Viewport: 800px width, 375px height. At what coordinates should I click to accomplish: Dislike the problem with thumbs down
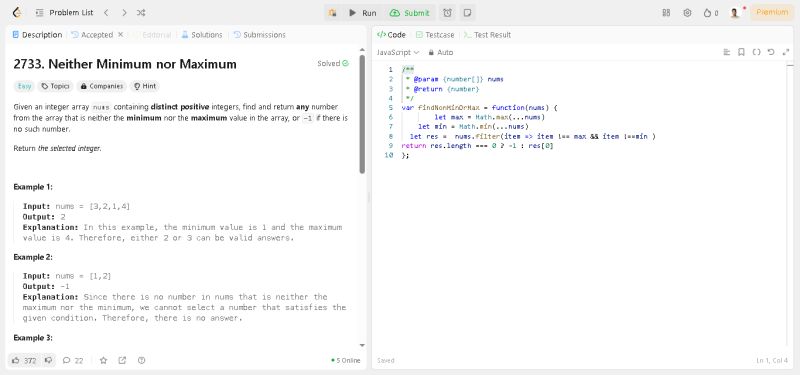48,360
